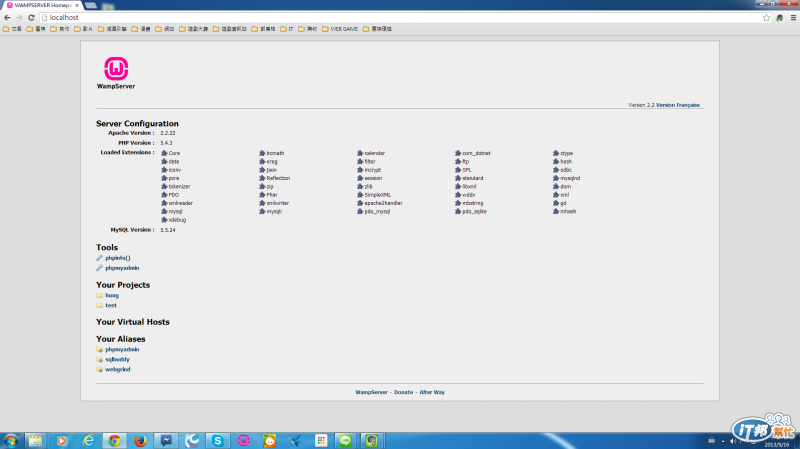Click the 'SimpleXML' extension text

tap(378, 195)
